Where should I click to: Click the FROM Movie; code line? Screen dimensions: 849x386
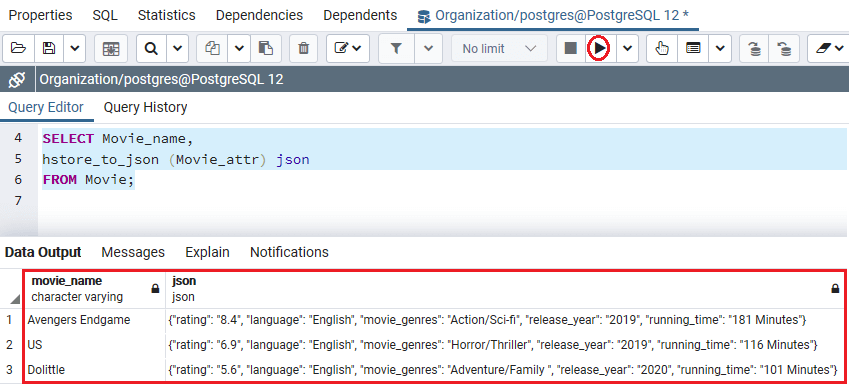[x=88, y=180]
